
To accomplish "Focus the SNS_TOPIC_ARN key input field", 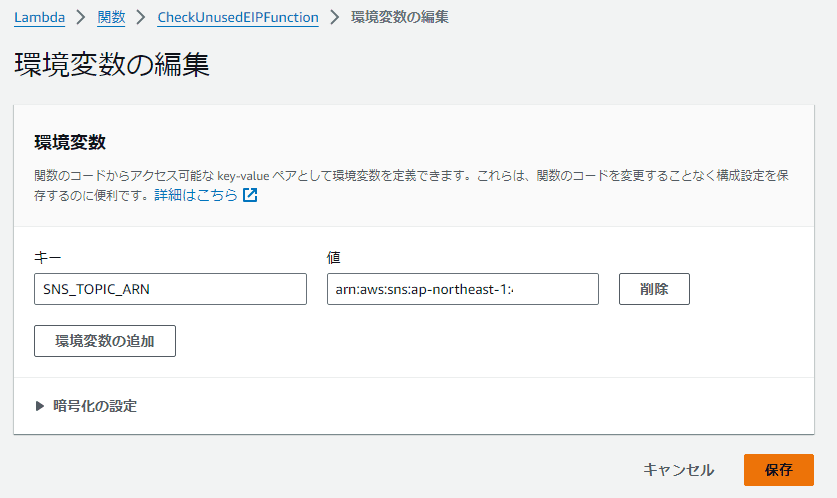I will click(x=170, y=289).
